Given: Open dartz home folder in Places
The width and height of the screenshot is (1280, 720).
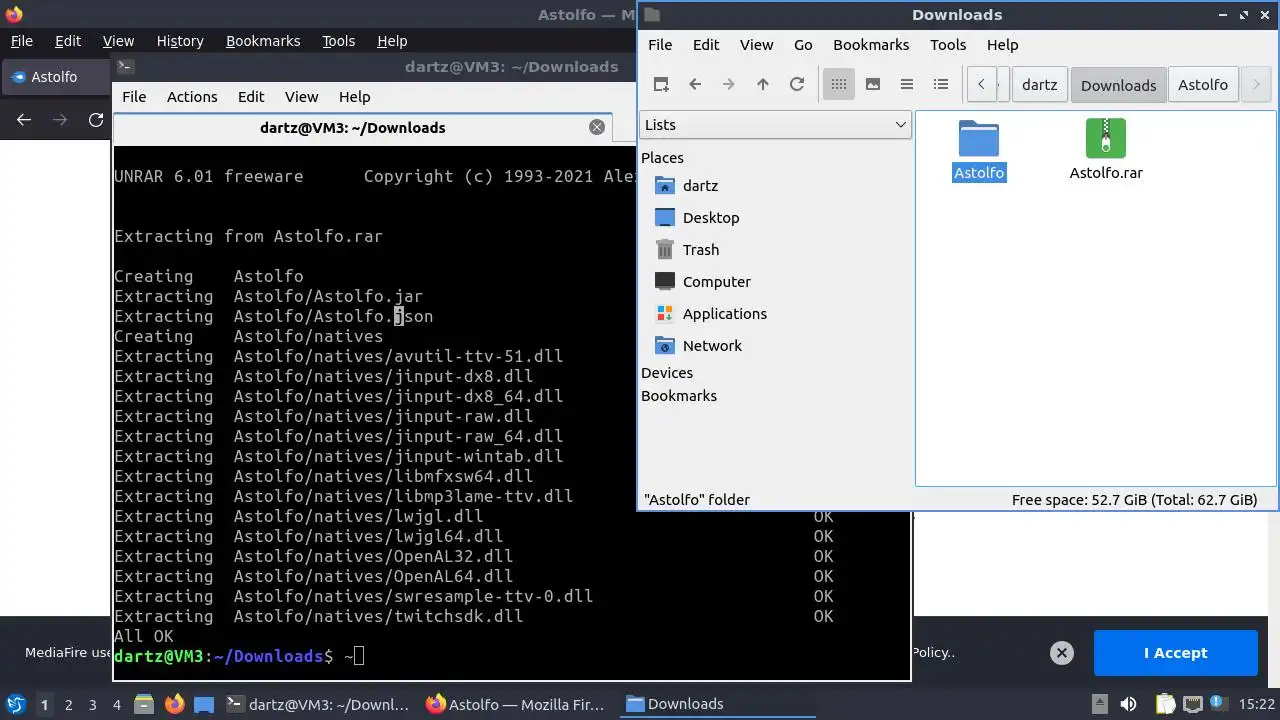Looking at the screenshot, I should point(700,185).
